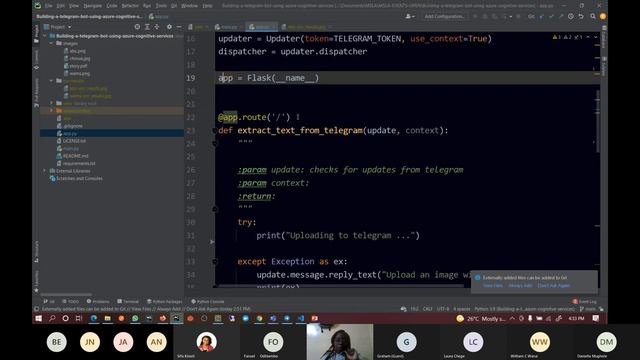Open WhatsApp from the taskbar

135,318
